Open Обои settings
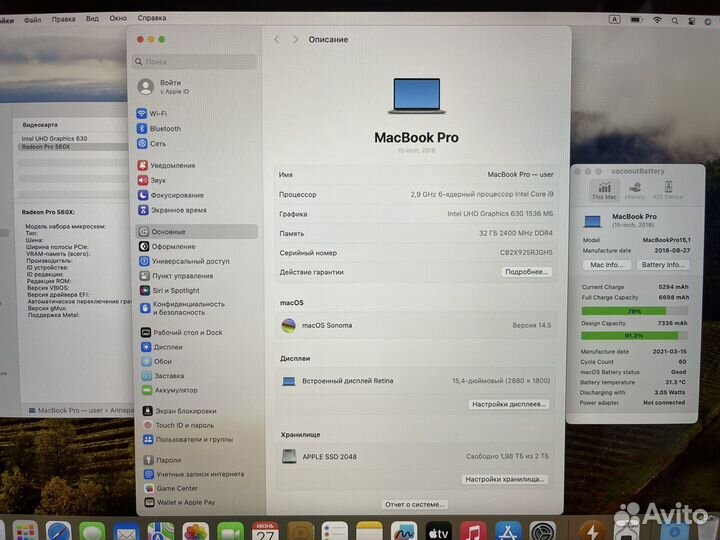The height and width of the screenshot is (540, 720). point(157,361)
